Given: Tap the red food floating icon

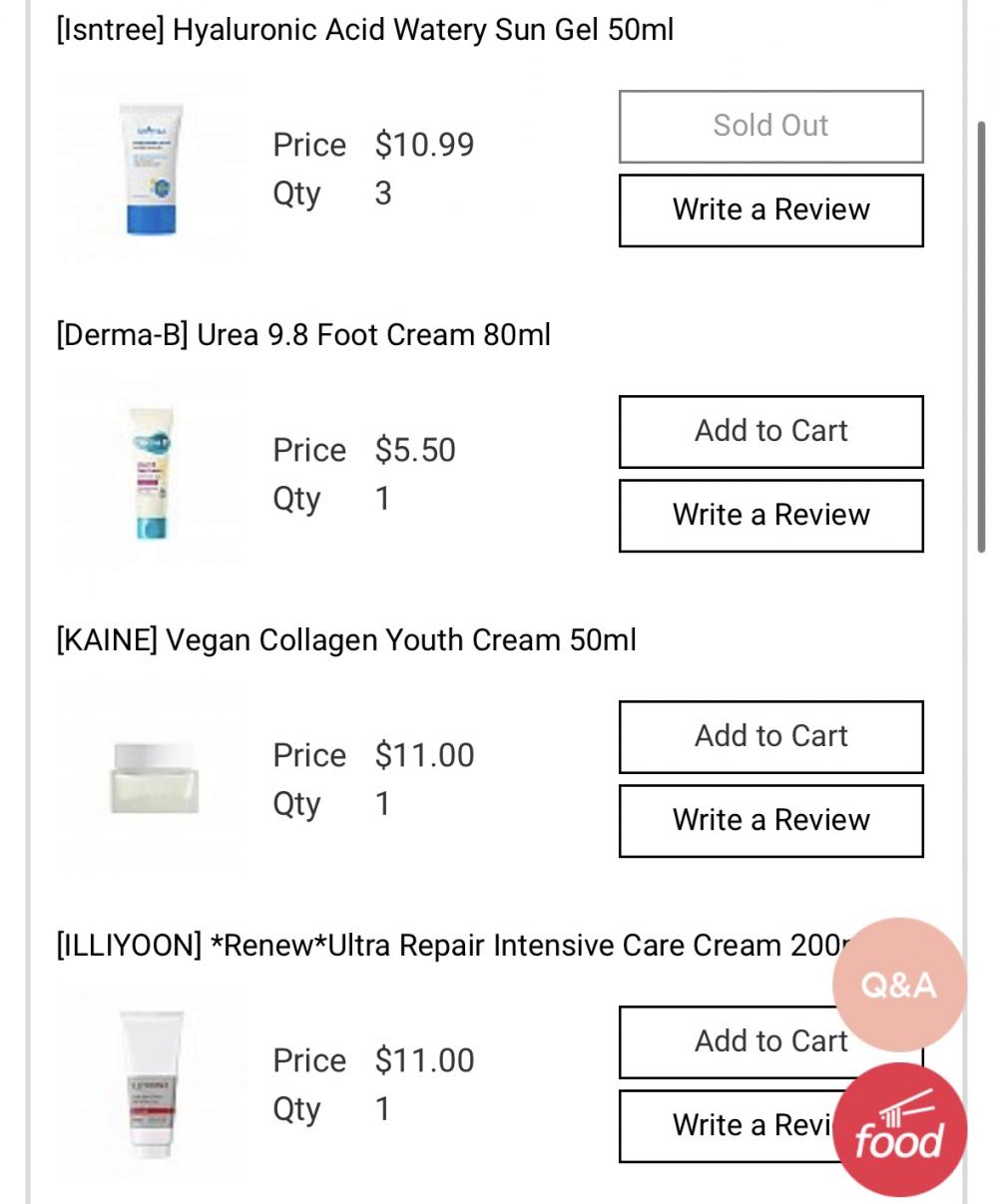Looking at the screenshot, I should (x=898, y=1130).
